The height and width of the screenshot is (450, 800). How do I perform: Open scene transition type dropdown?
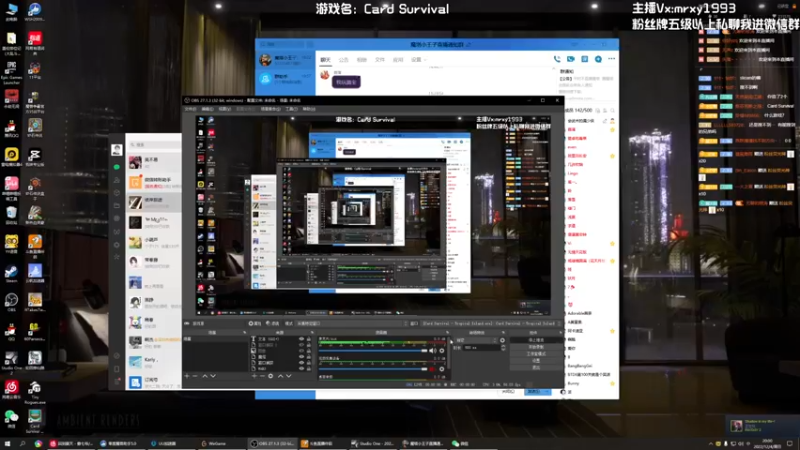pos(476,340)
